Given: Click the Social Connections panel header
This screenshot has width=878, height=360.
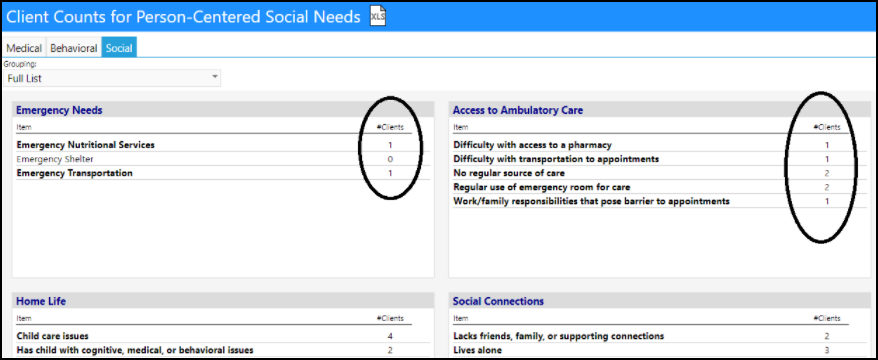Looking at the screenshot, I should pyautogui.click(x=660, y=301).
